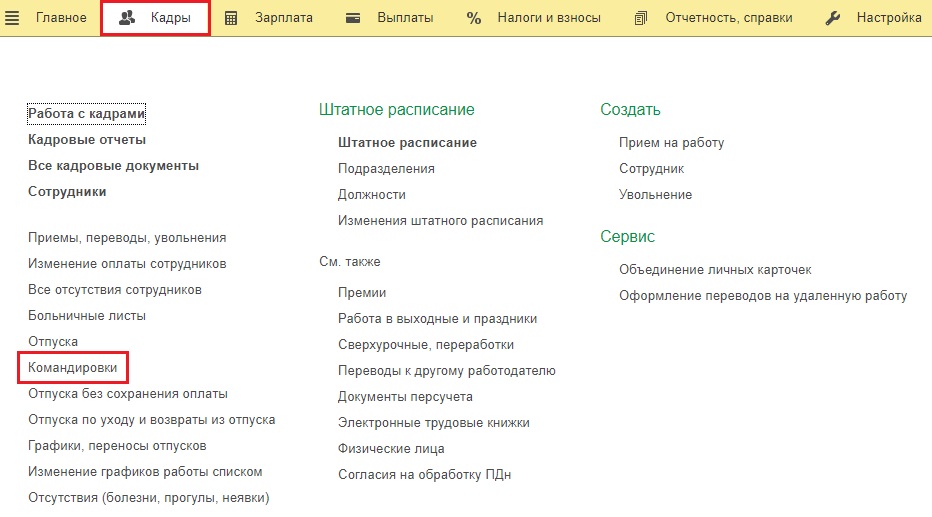The image size is (932, 517).
Task: Open the Зарплата section
Action: pos(284,18)
